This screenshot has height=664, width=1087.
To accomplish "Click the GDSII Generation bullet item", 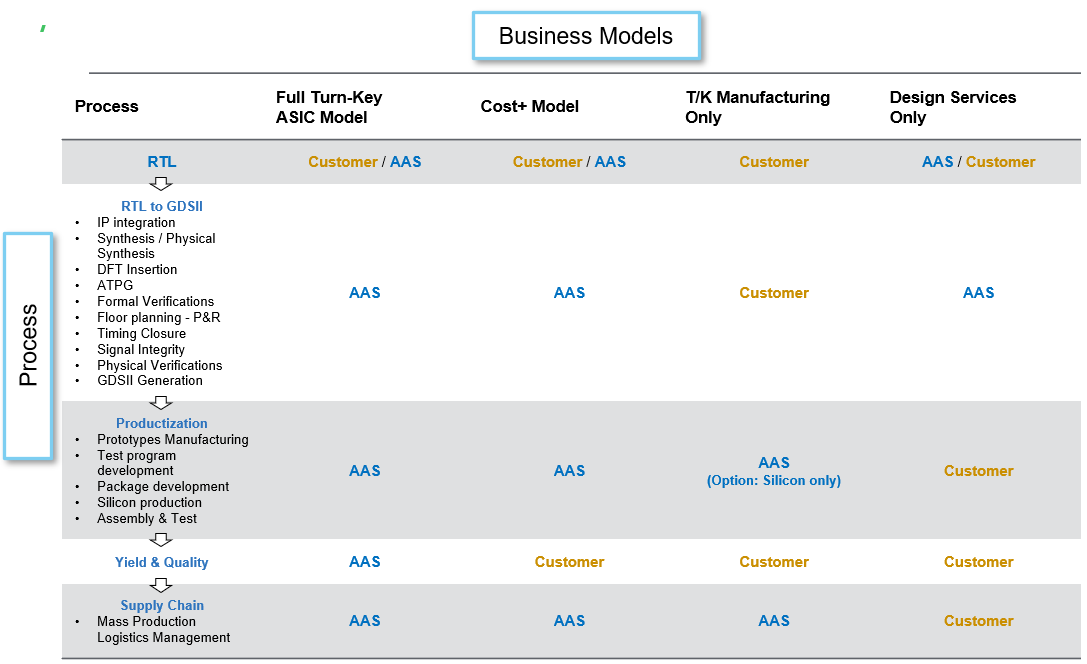I will [149, 380].
